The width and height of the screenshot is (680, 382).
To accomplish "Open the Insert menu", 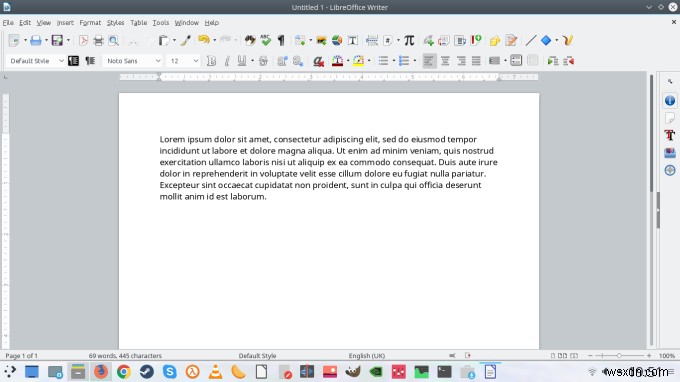I will coord(65,23).
